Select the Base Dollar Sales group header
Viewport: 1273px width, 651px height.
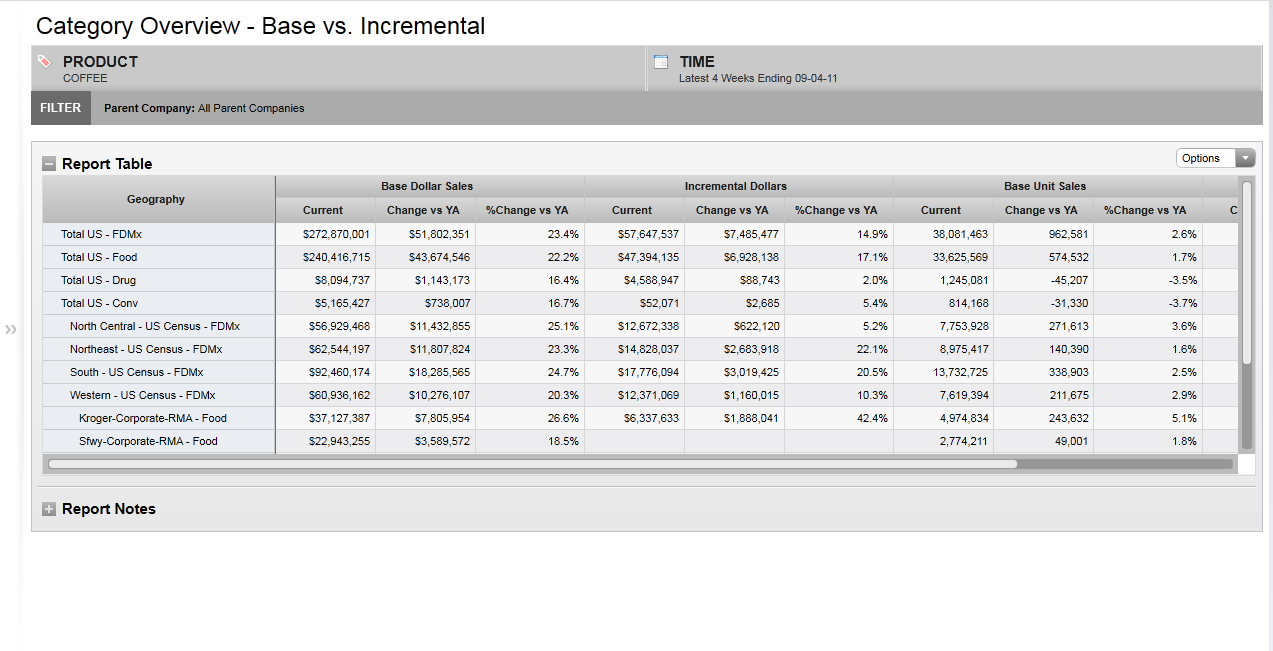tap(427, 186)
